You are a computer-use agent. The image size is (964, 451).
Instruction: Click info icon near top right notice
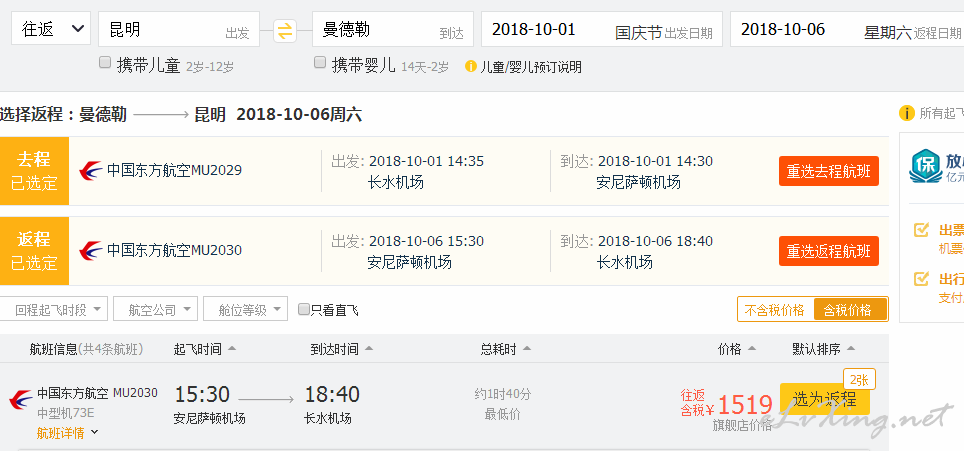click(x=906, y=113)
